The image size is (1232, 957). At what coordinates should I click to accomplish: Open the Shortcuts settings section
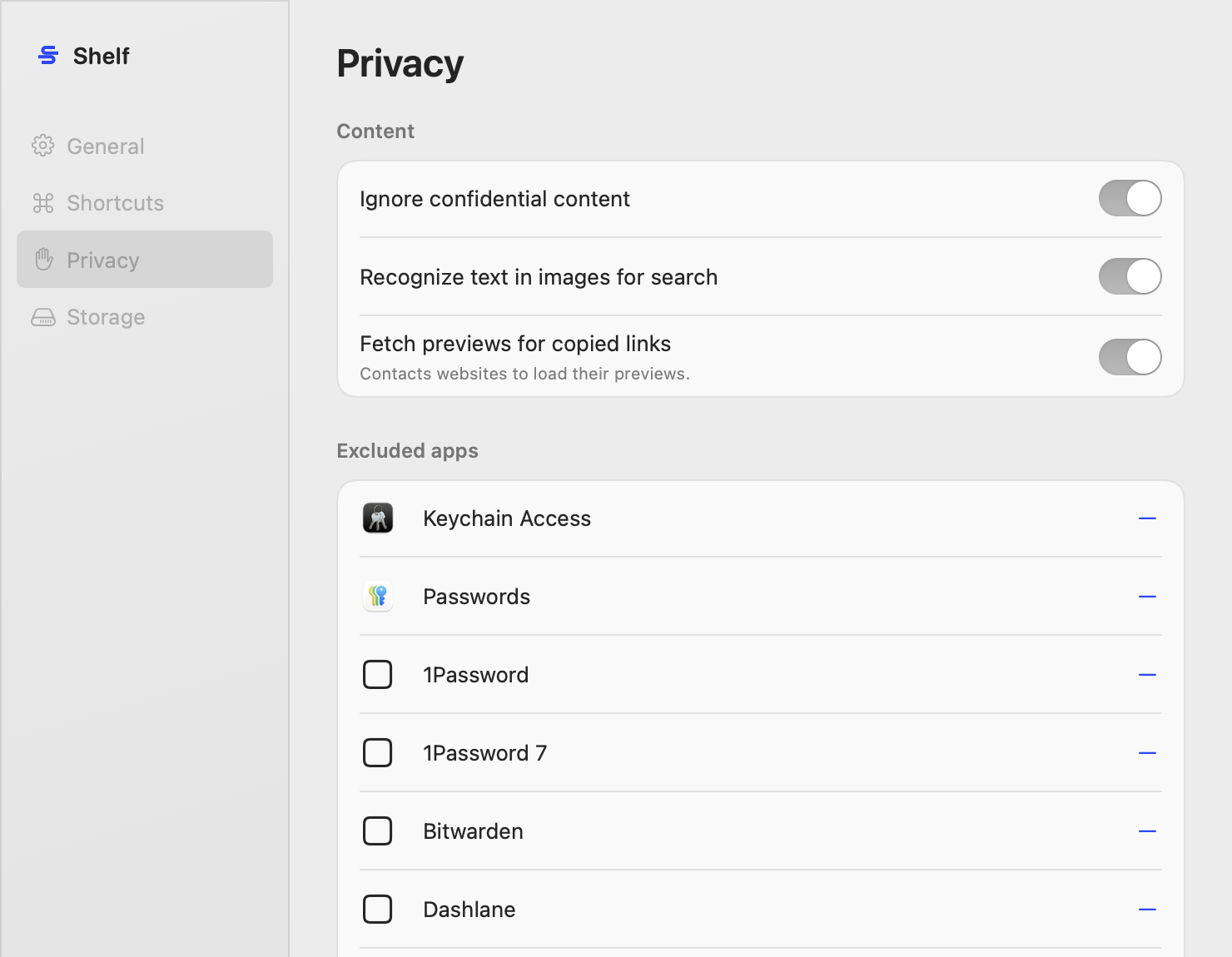pyautogui.click(x=145, y=202)
